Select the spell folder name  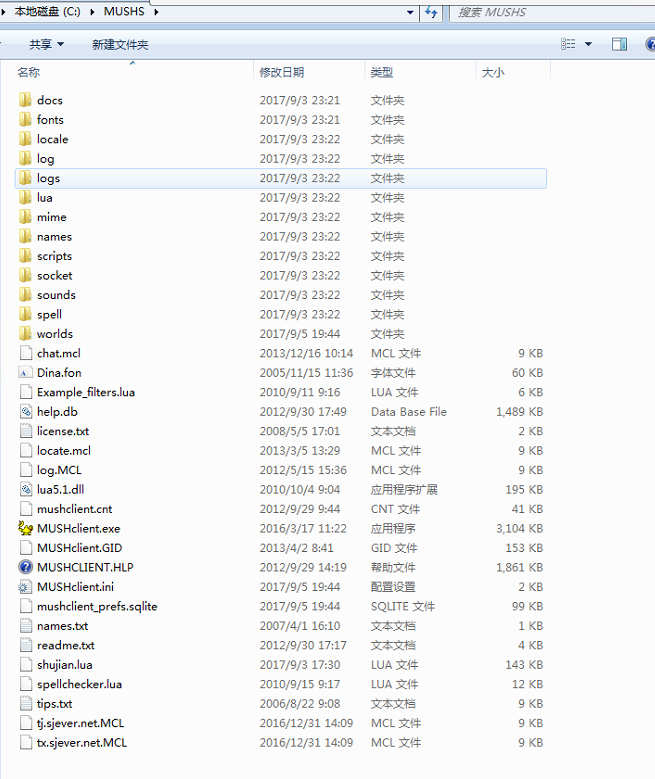click(49, 314)
